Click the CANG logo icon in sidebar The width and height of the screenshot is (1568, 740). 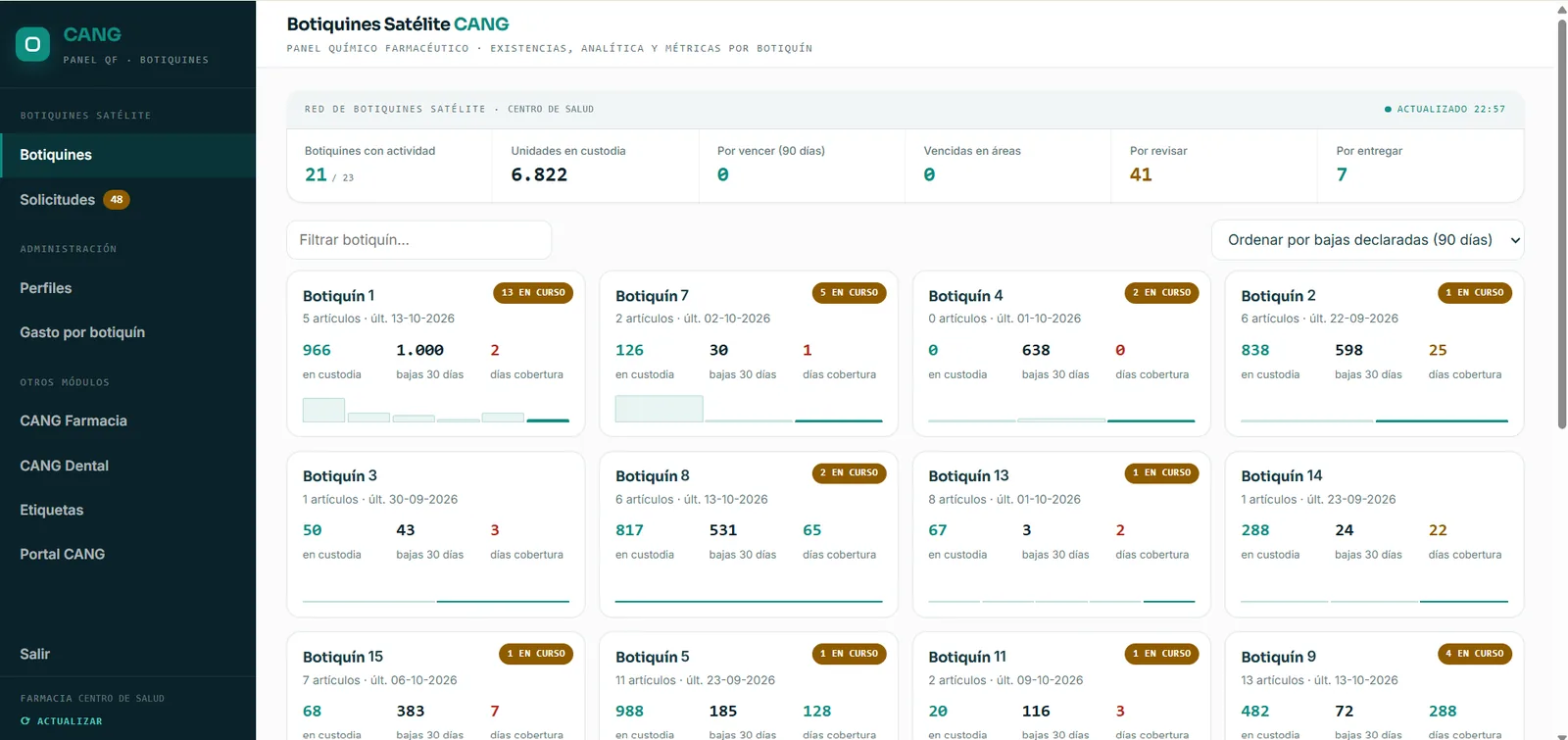pos(32,44)
